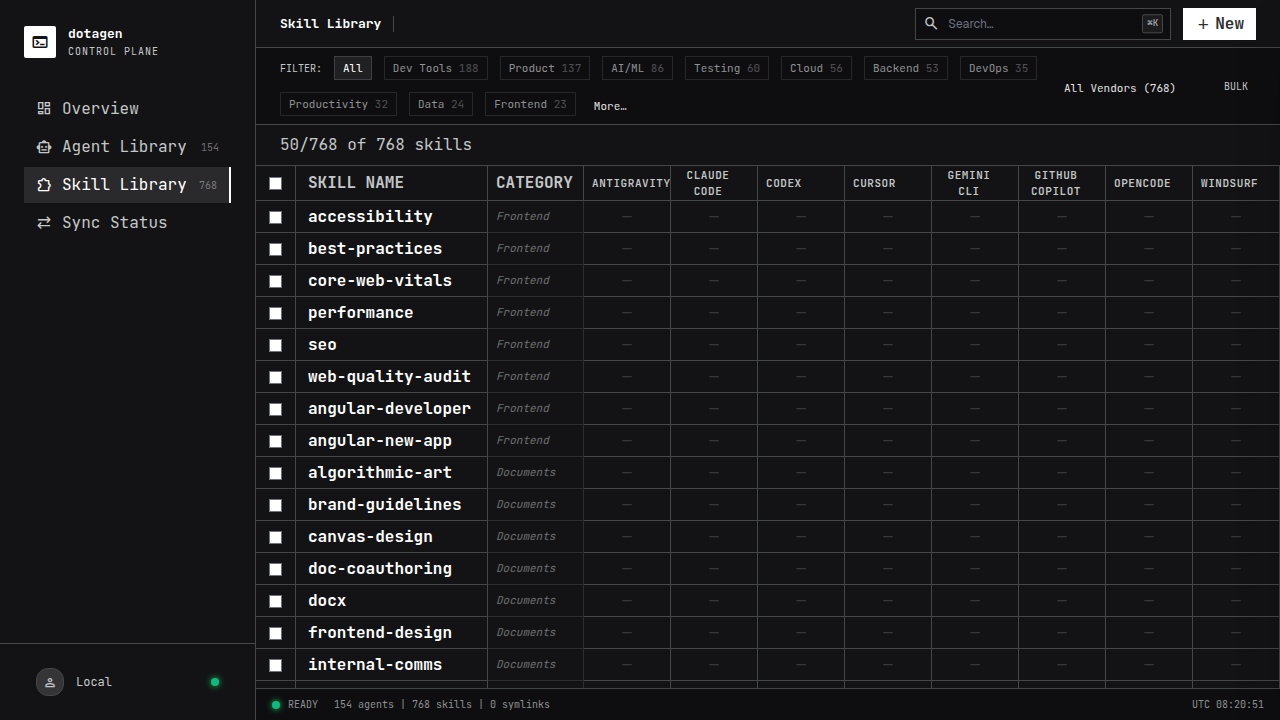Image resolution: width=1280 pixels, height=720 pixels.
Task: Sort by CATEGORY column header
Action: coord(535,183)
